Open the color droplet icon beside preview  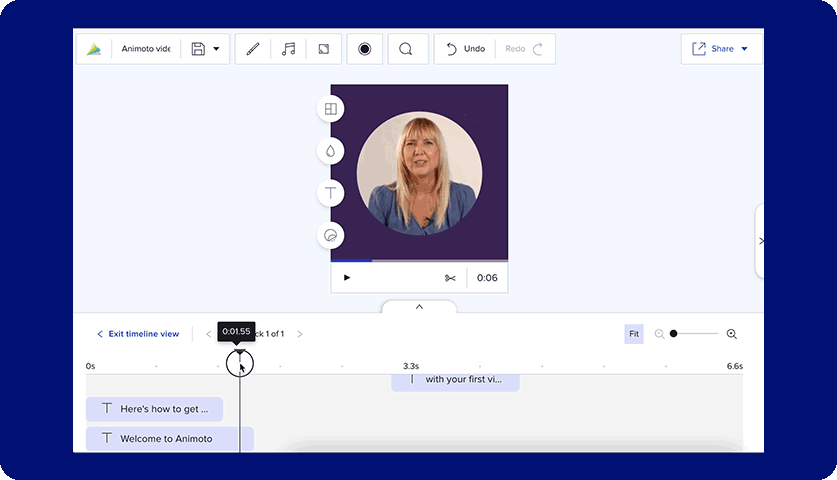tap(330, 151)
